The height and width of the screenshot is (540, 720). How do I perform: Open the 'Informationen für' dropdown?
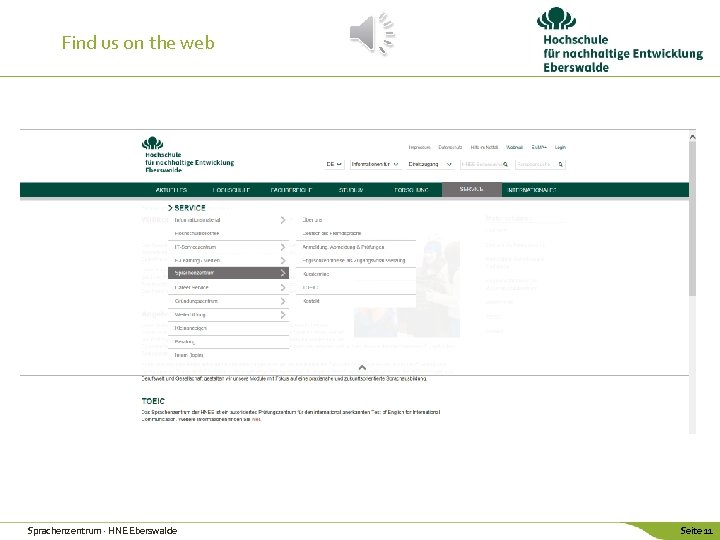click(x=375, y=164)
